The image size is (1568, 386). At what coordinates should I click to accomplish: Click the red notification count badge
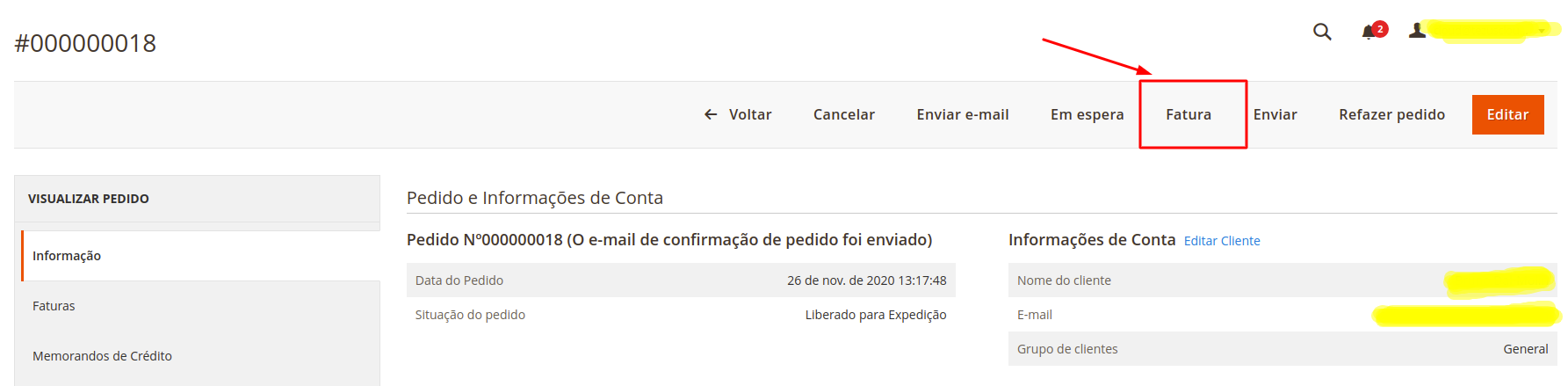1380,29
